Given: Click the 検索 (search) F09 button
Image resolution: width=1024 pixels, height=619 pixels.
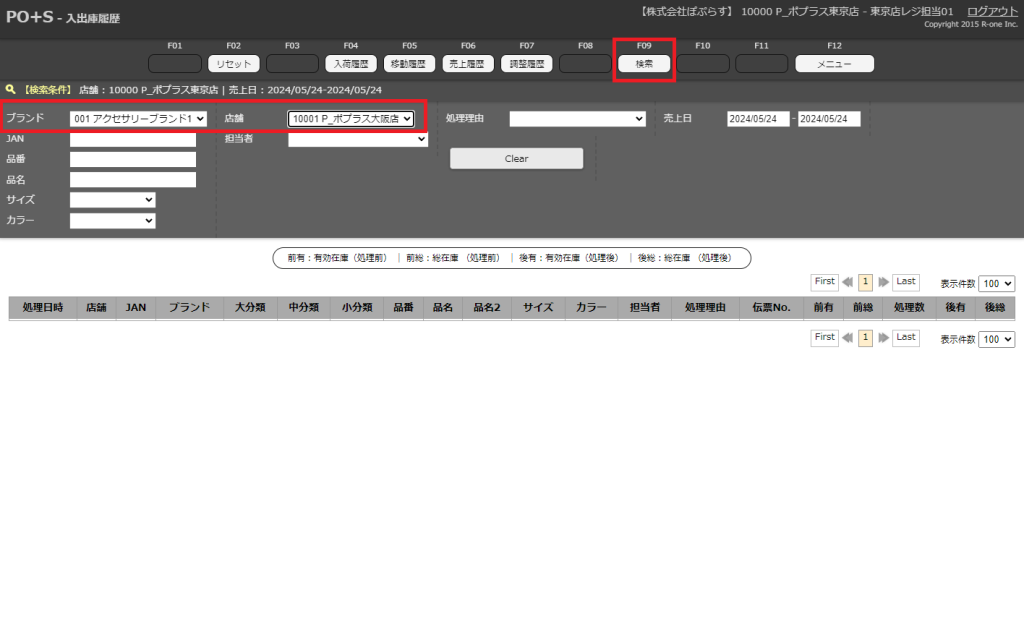Looking at the screenshot, I should point(644,64).
